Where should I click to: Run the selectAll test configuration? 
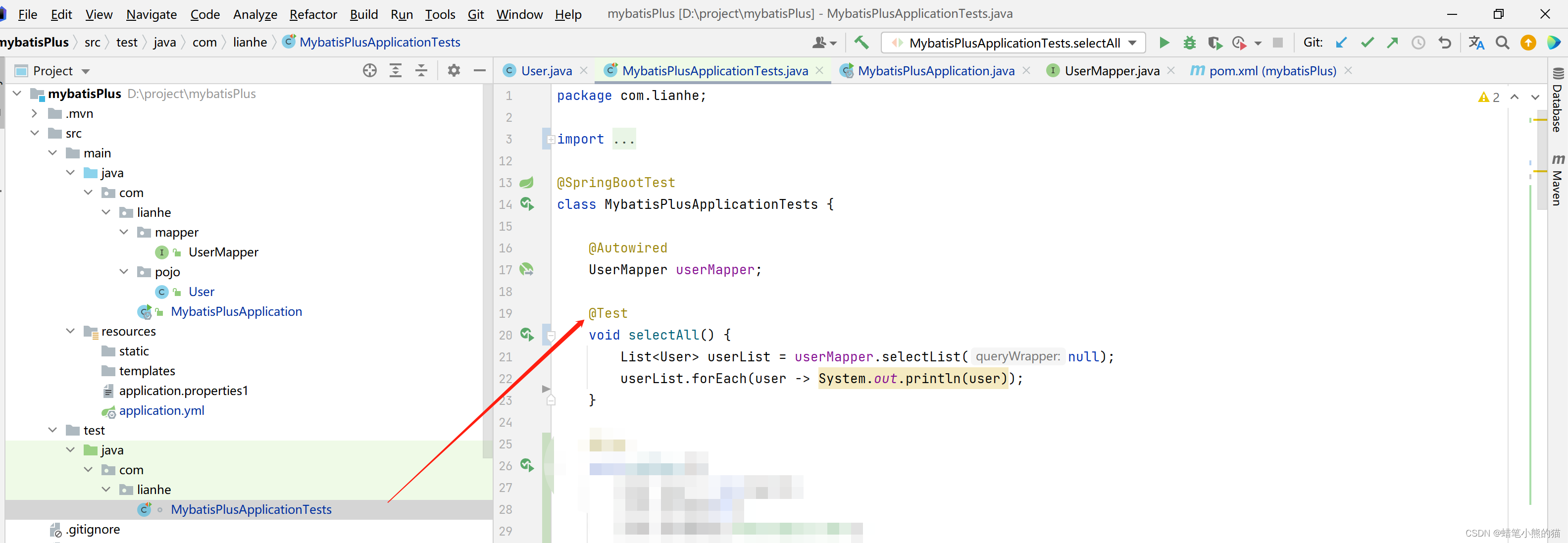point(1164,43)
